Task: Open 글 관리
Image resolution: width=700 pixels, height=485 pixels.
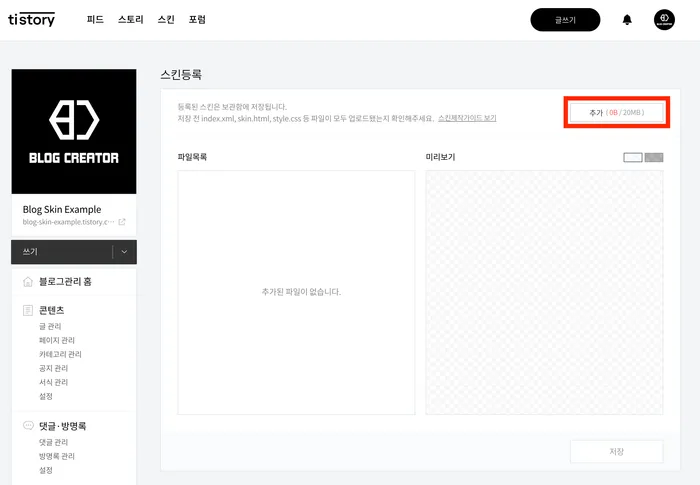Action: pyautogui.click(x=50, y=326)
